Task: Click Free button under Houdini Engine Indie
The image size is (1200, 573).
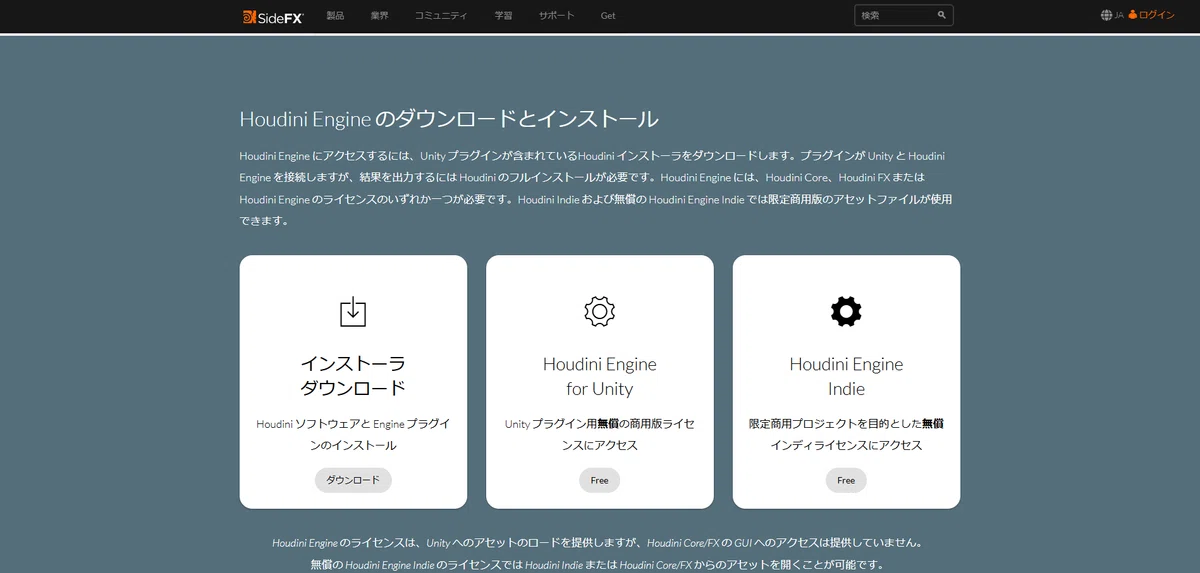Action: pos(846,480)
